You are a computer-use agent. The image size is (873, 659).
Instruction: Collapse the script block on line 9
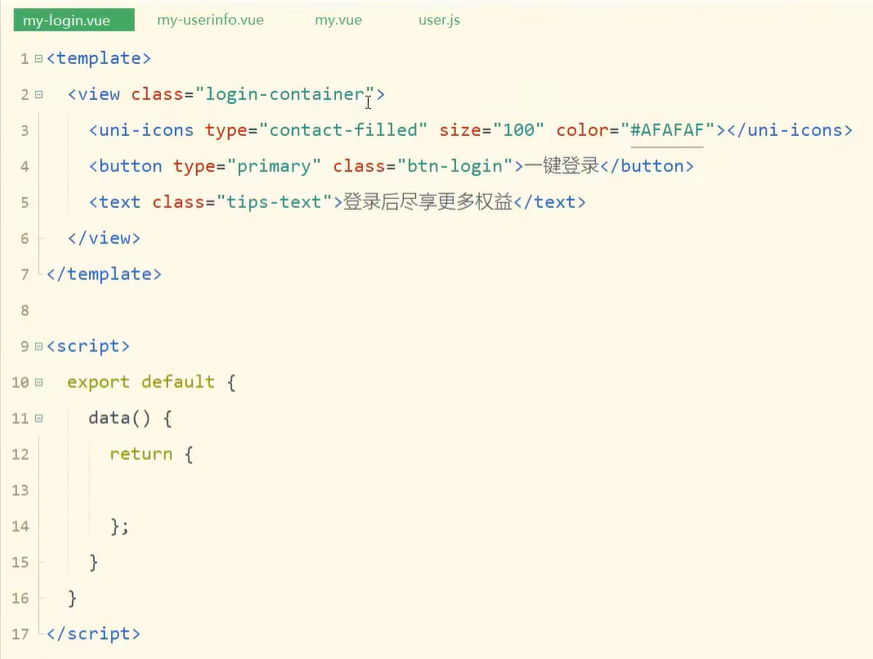coord(38,346)
